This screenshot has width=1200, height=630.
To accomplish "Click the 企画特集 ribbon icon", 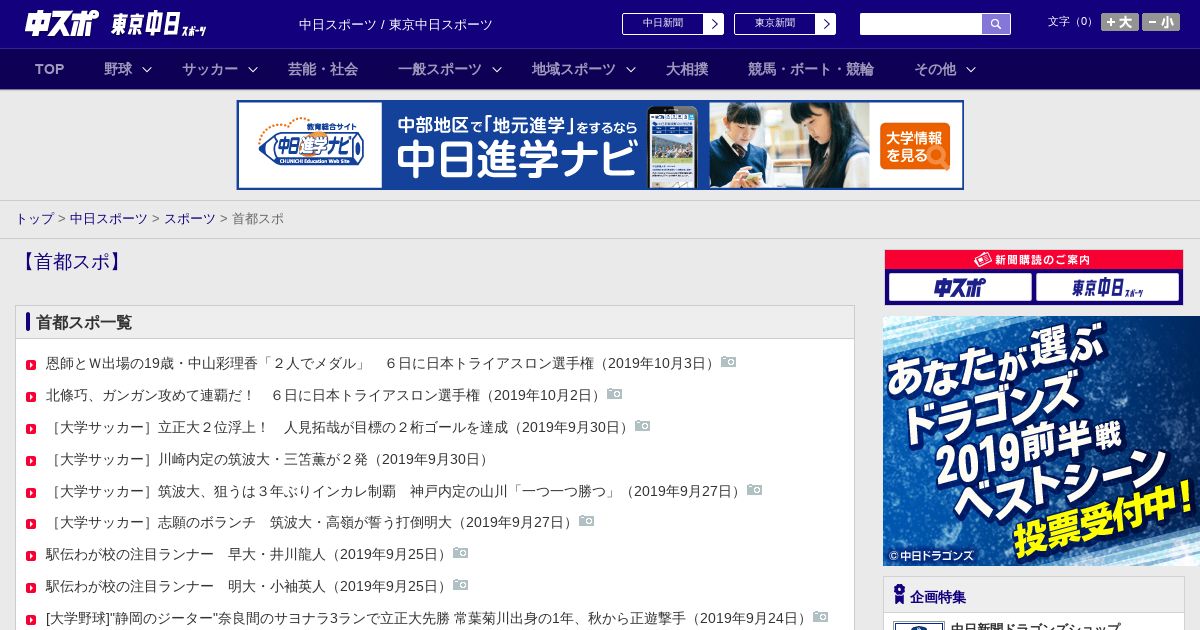I will pyautogui.click(x=899, y=595).
